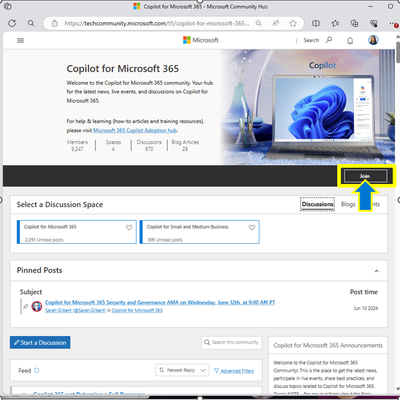Open the hamburger navigation menu
Viewport: 400px width, 400px height.
(20, 40)
